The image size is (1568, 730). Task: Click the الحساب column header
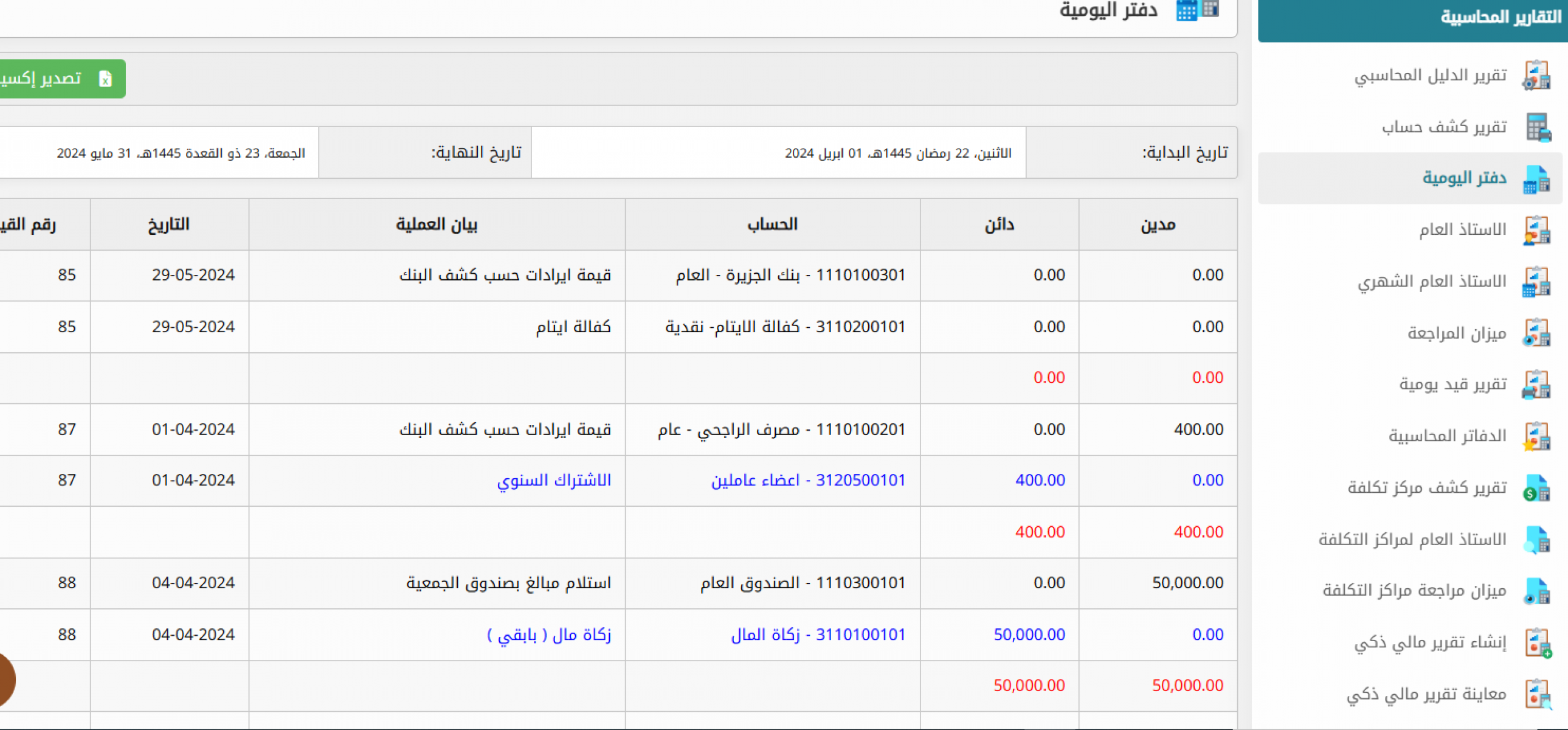(772, 224)
